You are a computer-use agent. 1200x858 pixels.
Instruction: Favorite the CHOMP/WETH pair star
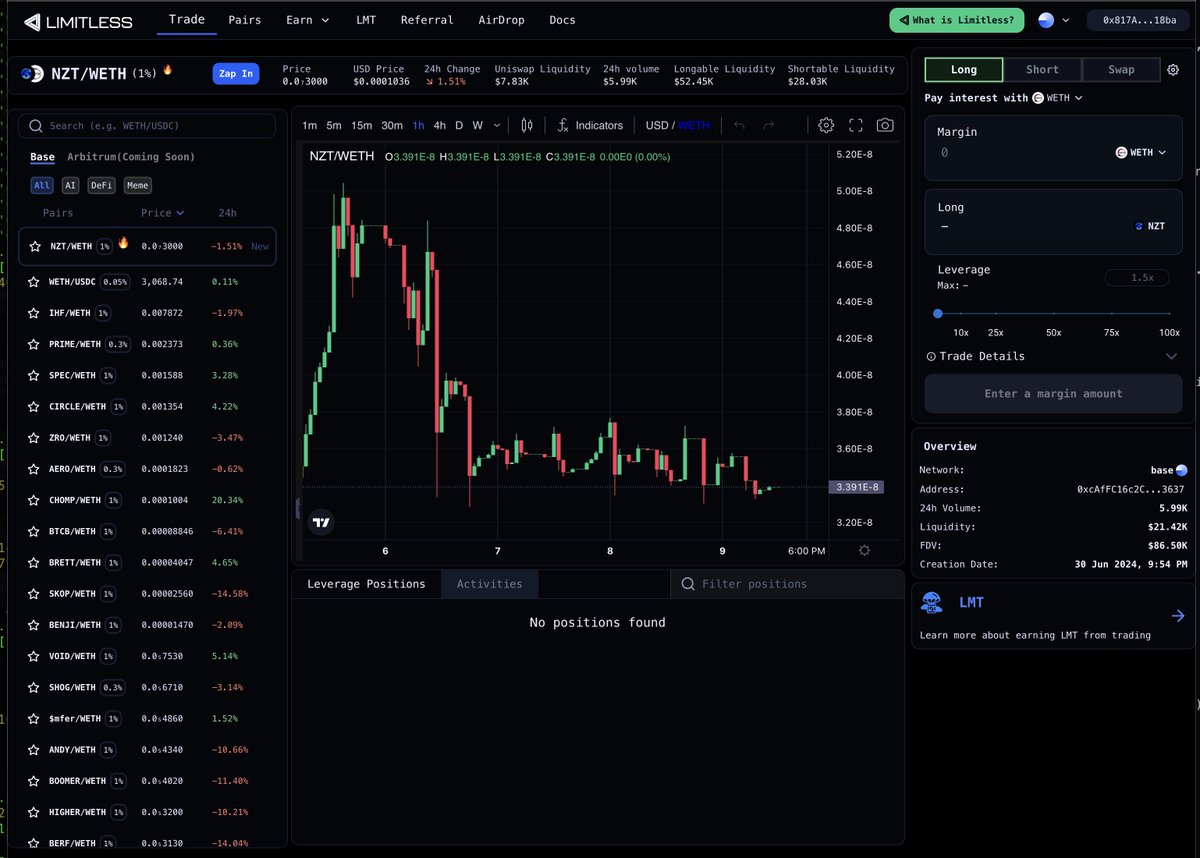tap(35, 500)
